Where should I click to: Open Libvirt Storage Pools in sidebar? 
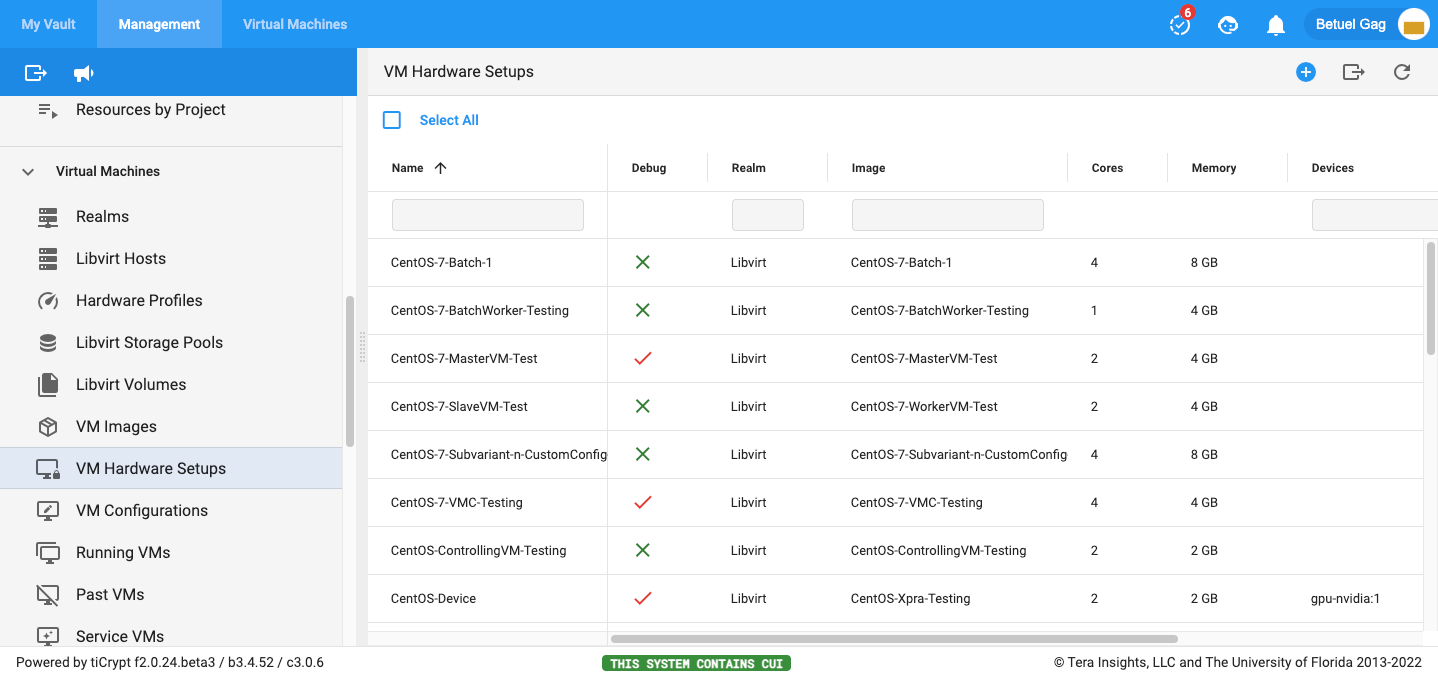(149, 342)
